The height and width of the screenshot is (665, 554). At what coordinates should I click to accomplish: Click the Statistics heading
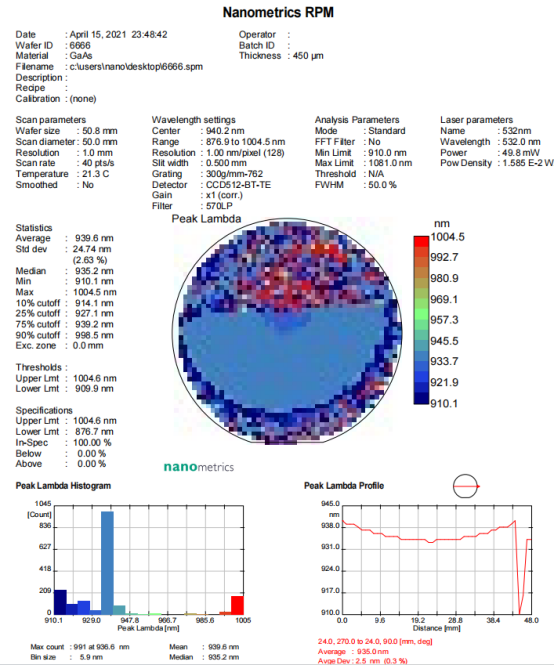coord(34,228)
